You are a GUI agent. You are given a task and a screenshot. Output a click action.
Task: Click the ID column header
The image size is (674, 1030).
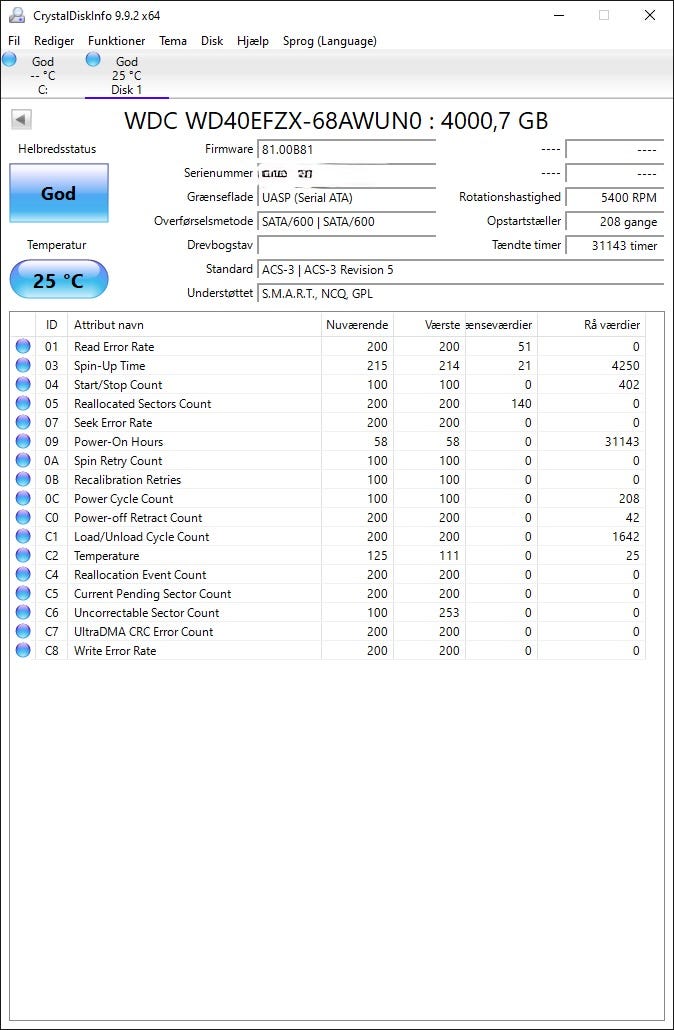point(51,325)
